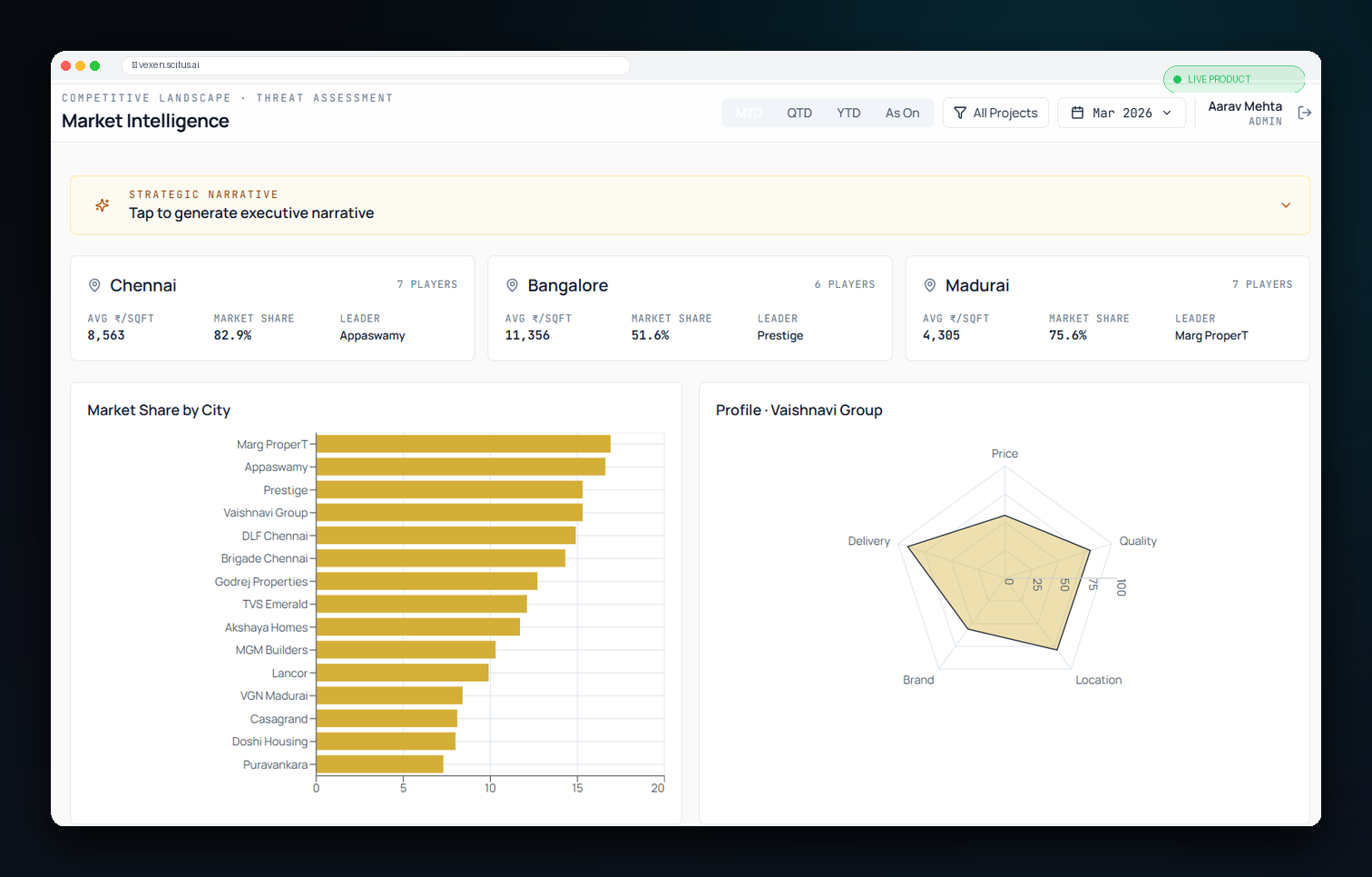
Task: Open the Mar 2026 date dropdown
Action: click(1122, 113)
